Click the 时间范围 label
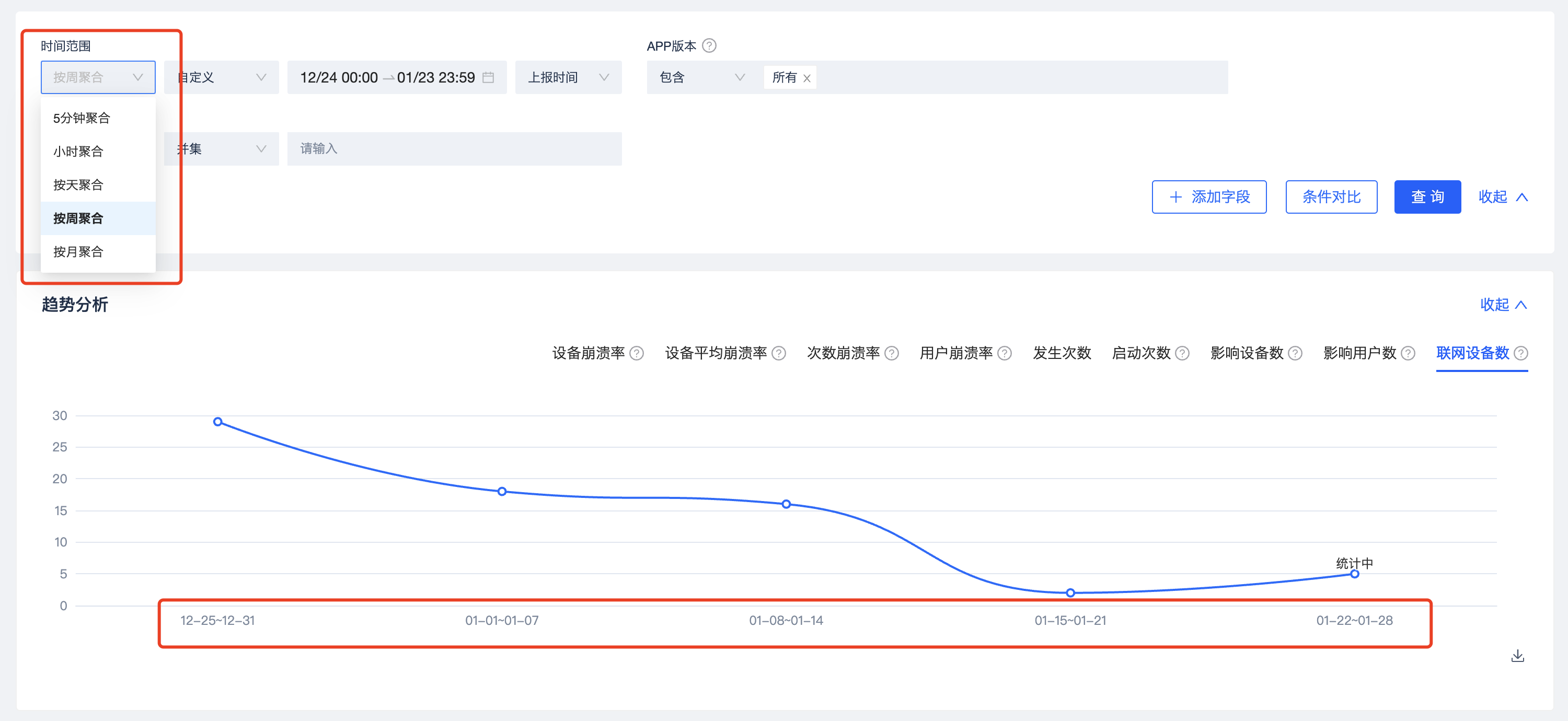 (x=66, y=45)
